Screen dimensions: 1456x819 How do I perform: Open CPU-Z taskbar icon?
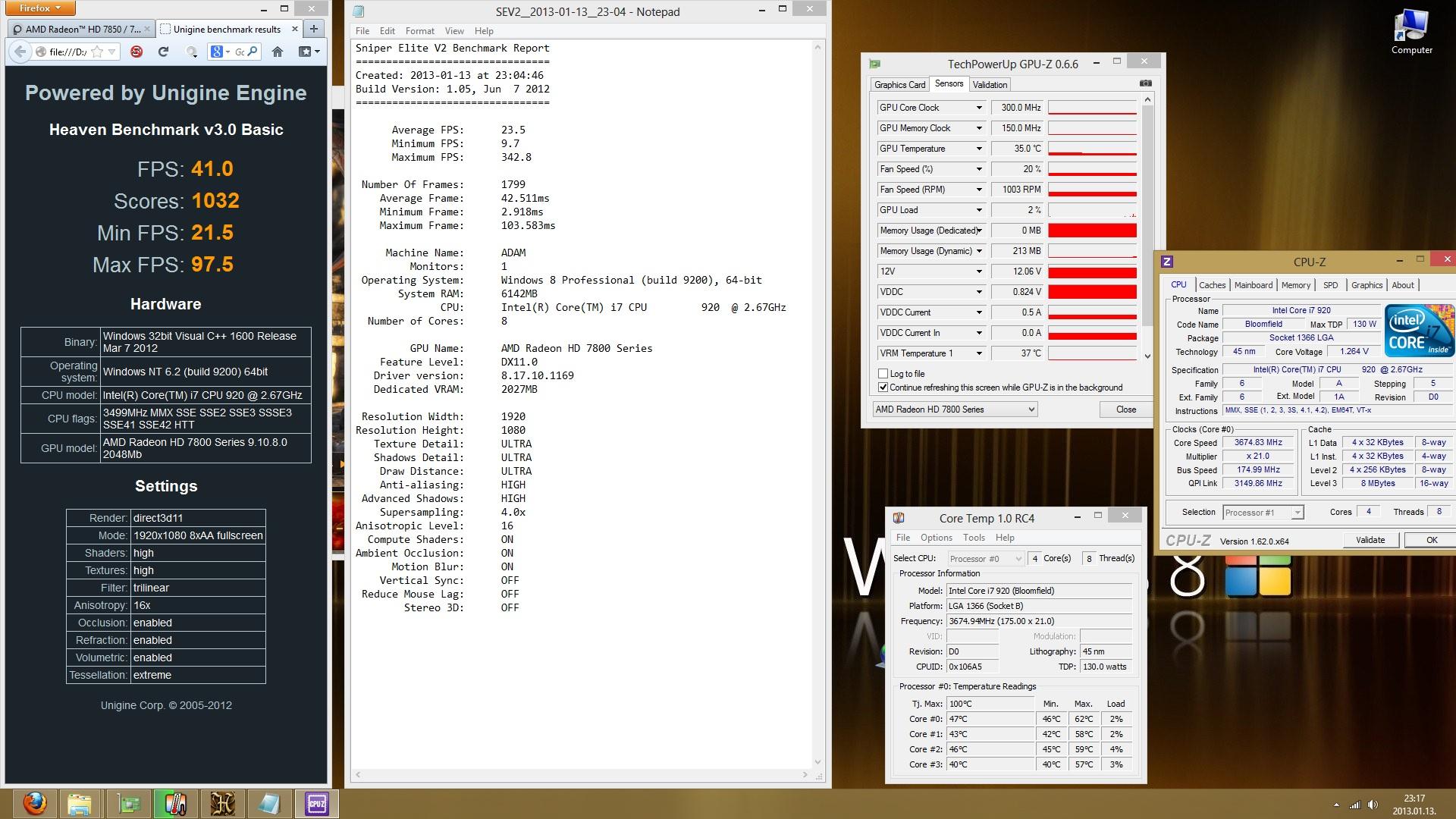[x=317, y=804]
